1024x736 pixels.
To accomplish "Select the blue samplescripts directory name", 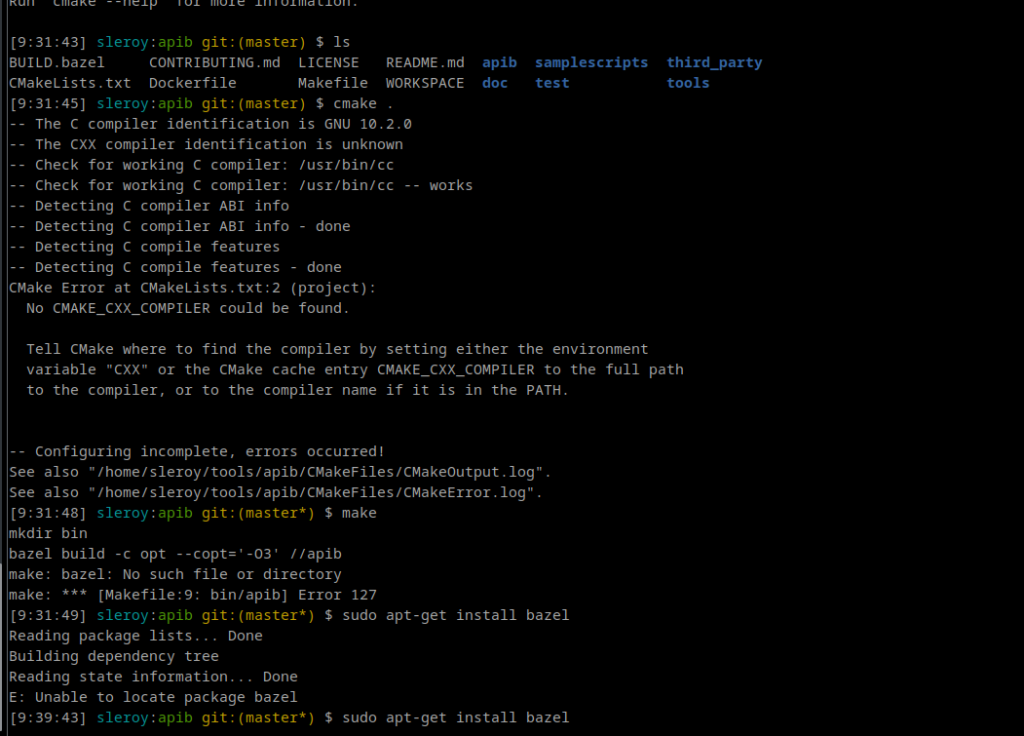I will [x=591, y=63].
